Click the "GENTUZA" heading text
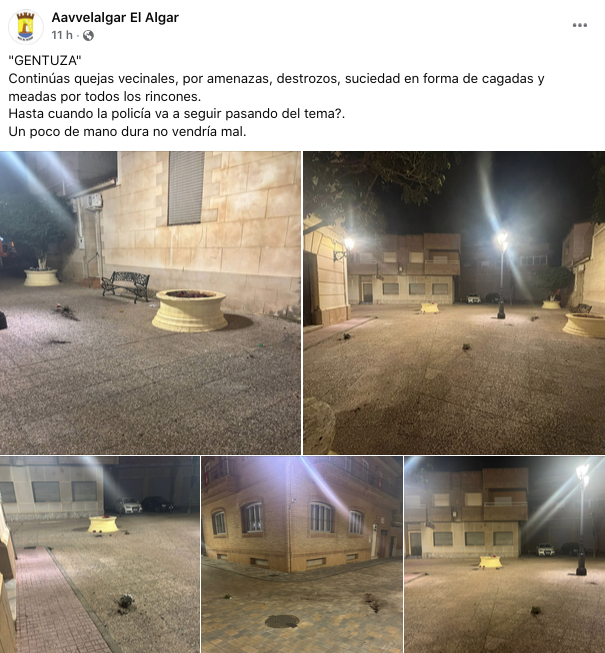The image size is (605, 653). click(x=45, y=61)
